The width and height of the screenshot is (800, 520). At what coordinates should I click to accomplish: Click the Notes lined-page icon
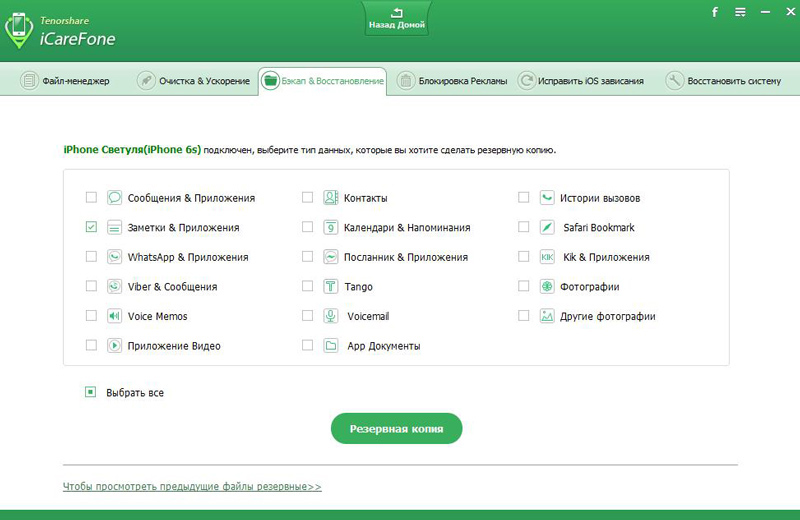114,227
